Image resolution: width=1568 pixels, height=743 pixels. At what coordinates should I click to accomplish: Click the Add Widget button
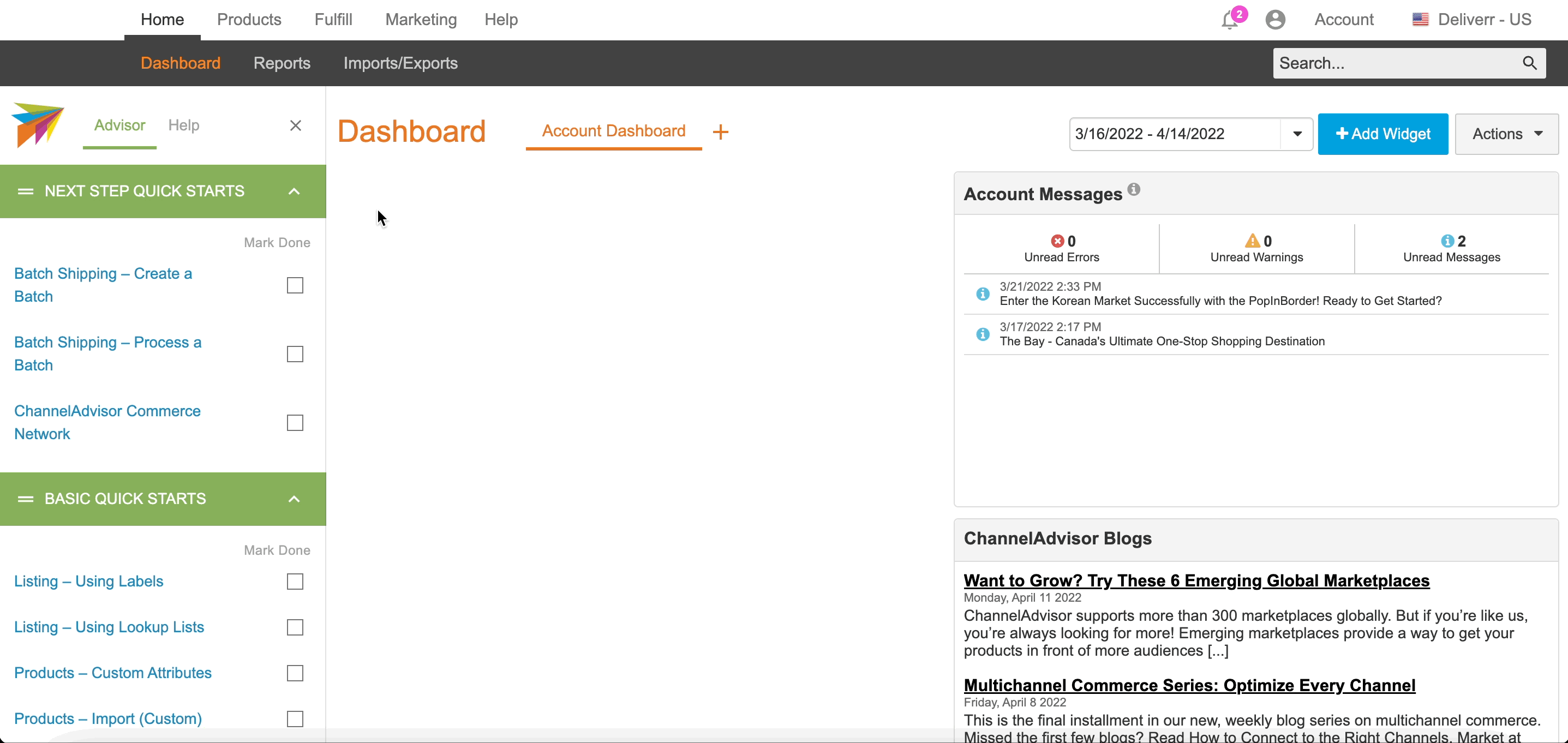[x=1383, y=134]
